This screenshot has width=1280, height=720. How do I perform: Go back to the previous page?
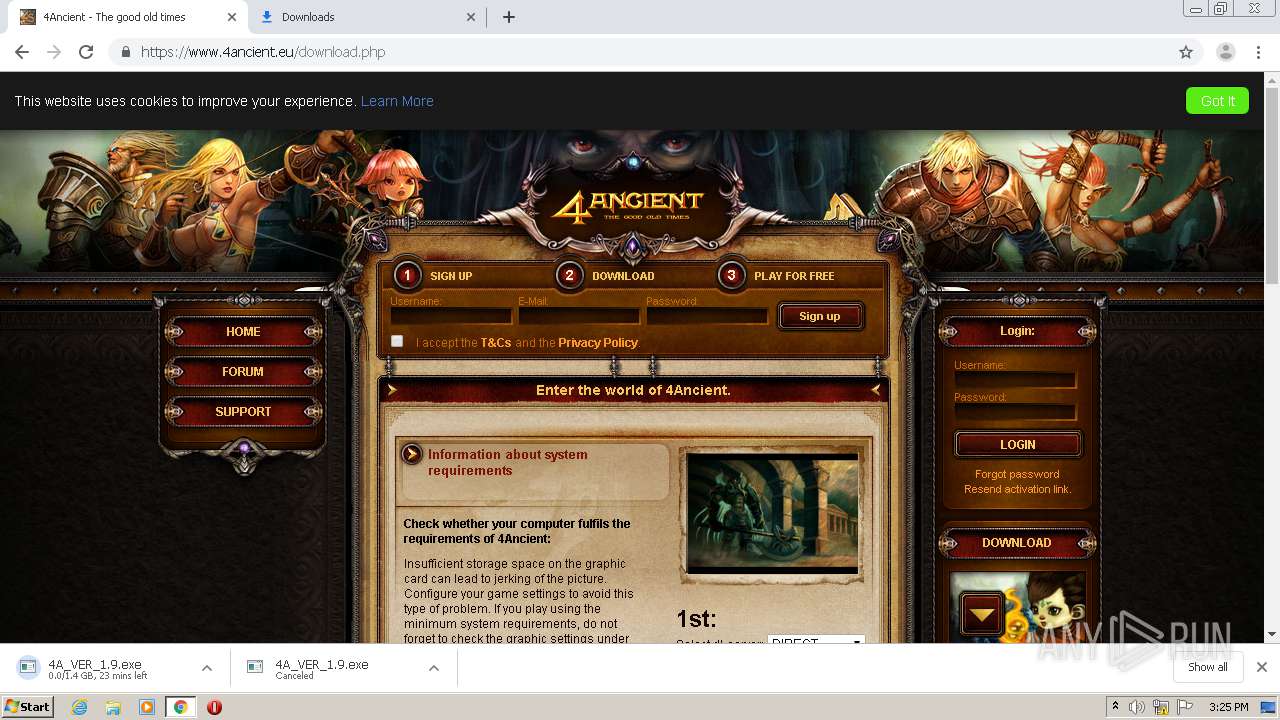(22, 52)
